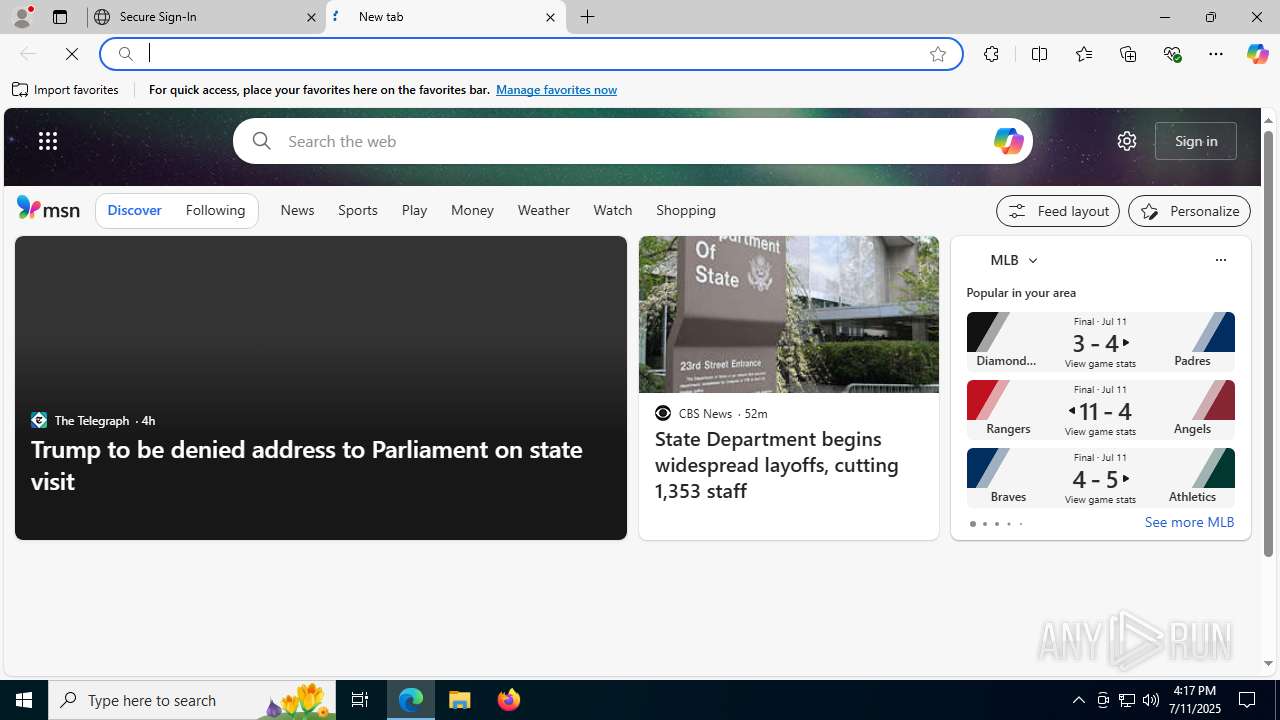Open Weather menu item
Image resolution: width=1280 pixels, height=720 pixels.
[x=543, y=211]
